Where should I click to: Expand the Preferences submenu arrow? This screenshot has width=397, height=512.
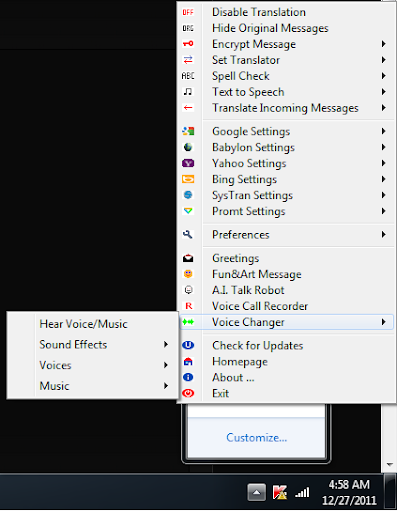pyautogui.click(x=384, y=235)
